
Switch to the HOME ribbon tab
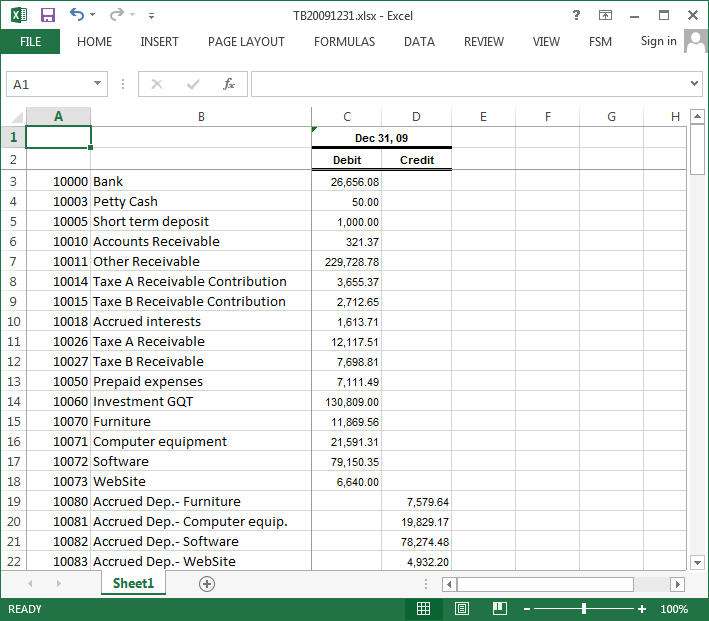coord(95,42)
